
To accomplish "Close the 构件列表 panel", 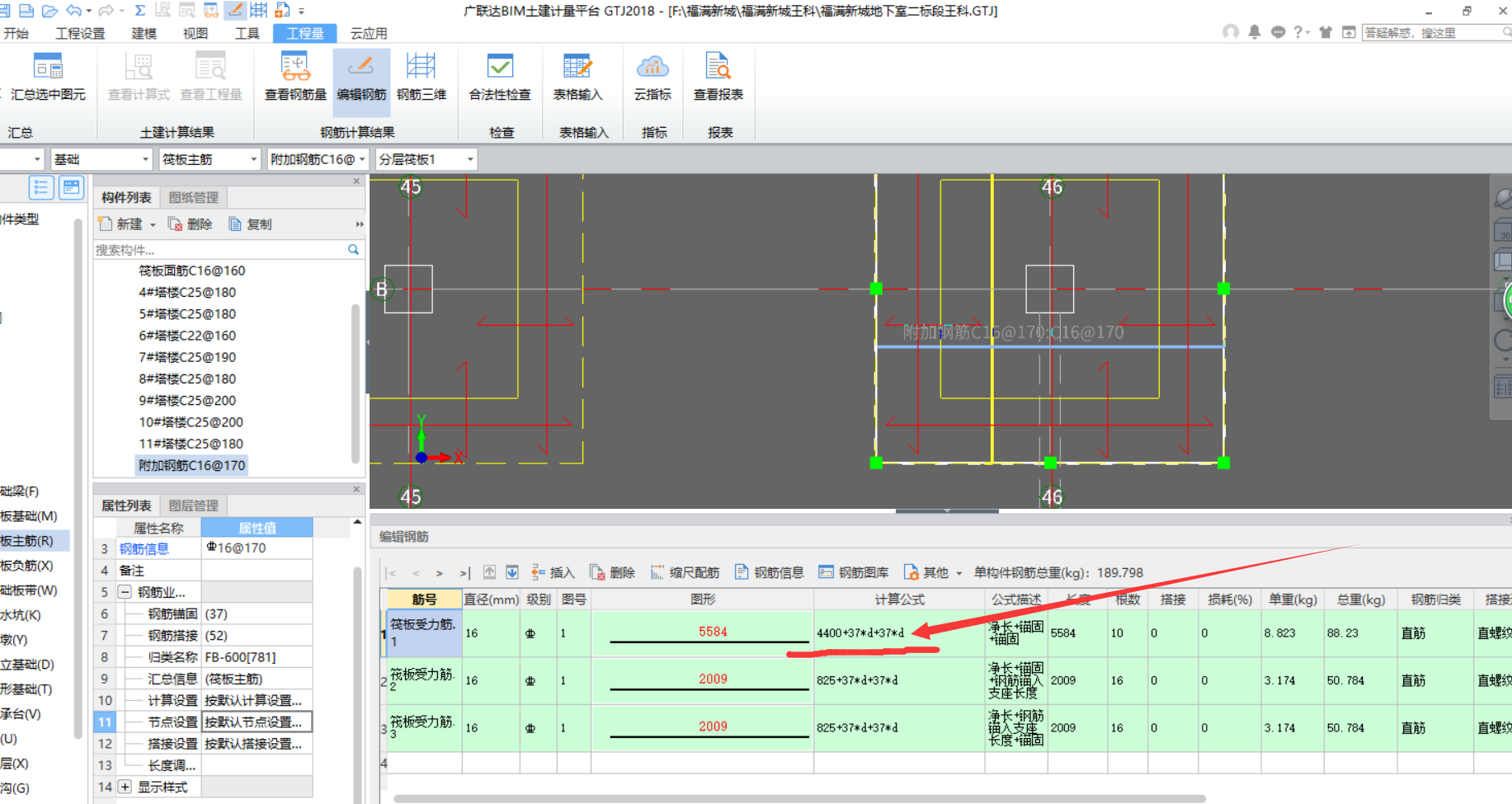I will point(356,181).
